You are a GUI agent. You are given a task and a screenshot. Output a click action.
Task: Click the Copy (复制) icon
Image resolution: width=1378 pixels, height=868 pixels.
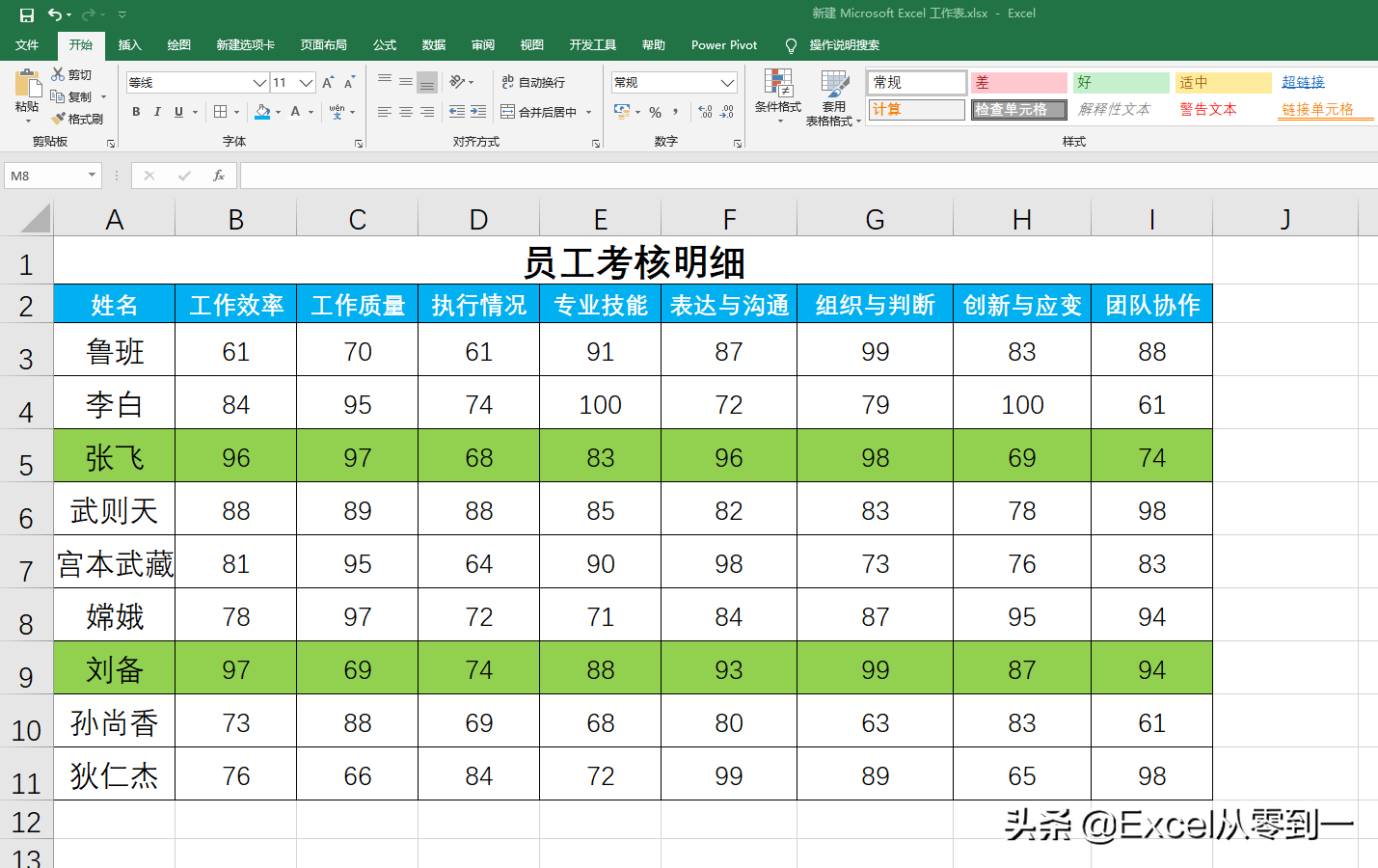coord(58,96)
